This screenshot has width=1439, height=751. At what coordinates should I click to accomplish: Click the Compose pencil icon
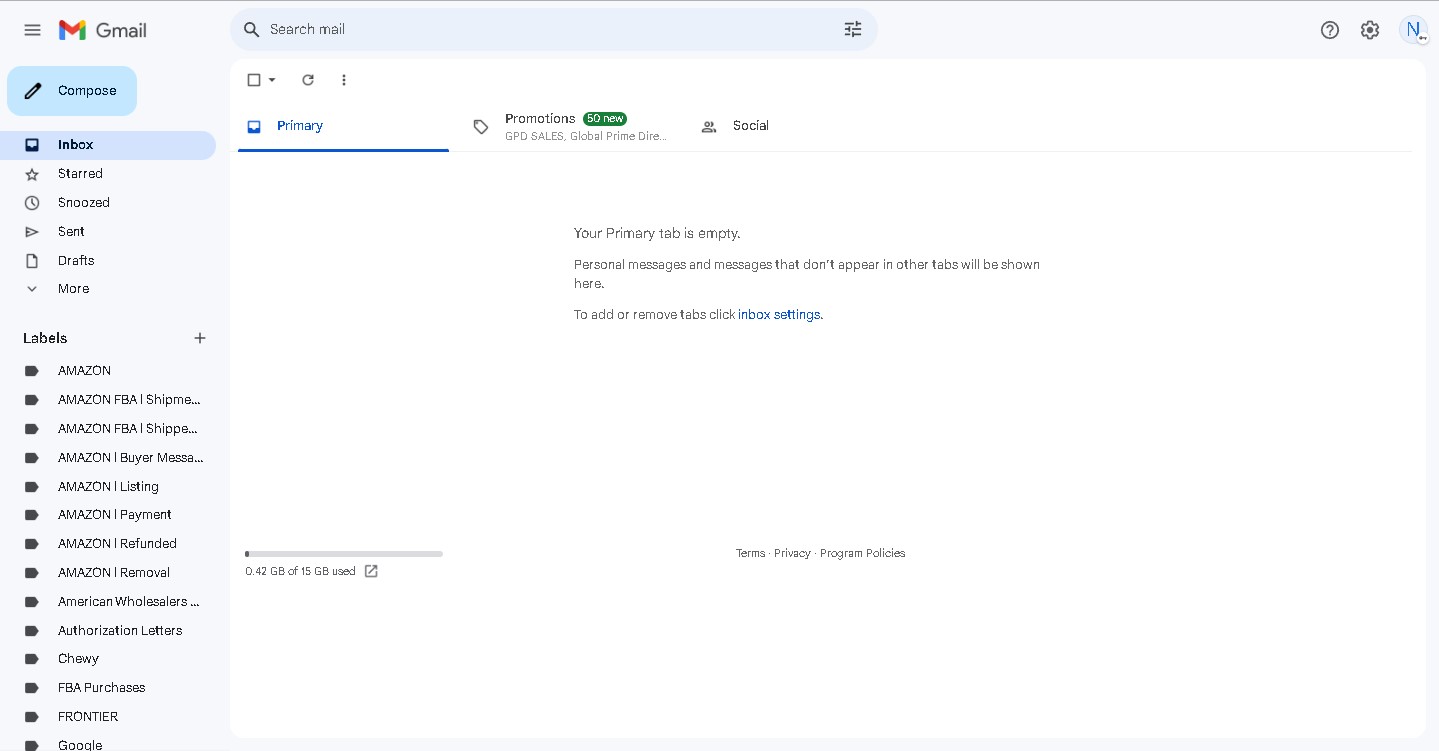pos(33,91)
